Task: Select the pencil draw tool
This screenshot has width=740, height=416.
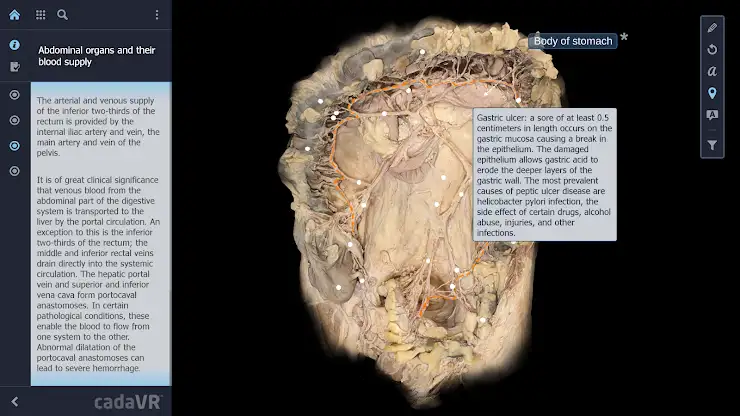Action: tap(712, 28)
